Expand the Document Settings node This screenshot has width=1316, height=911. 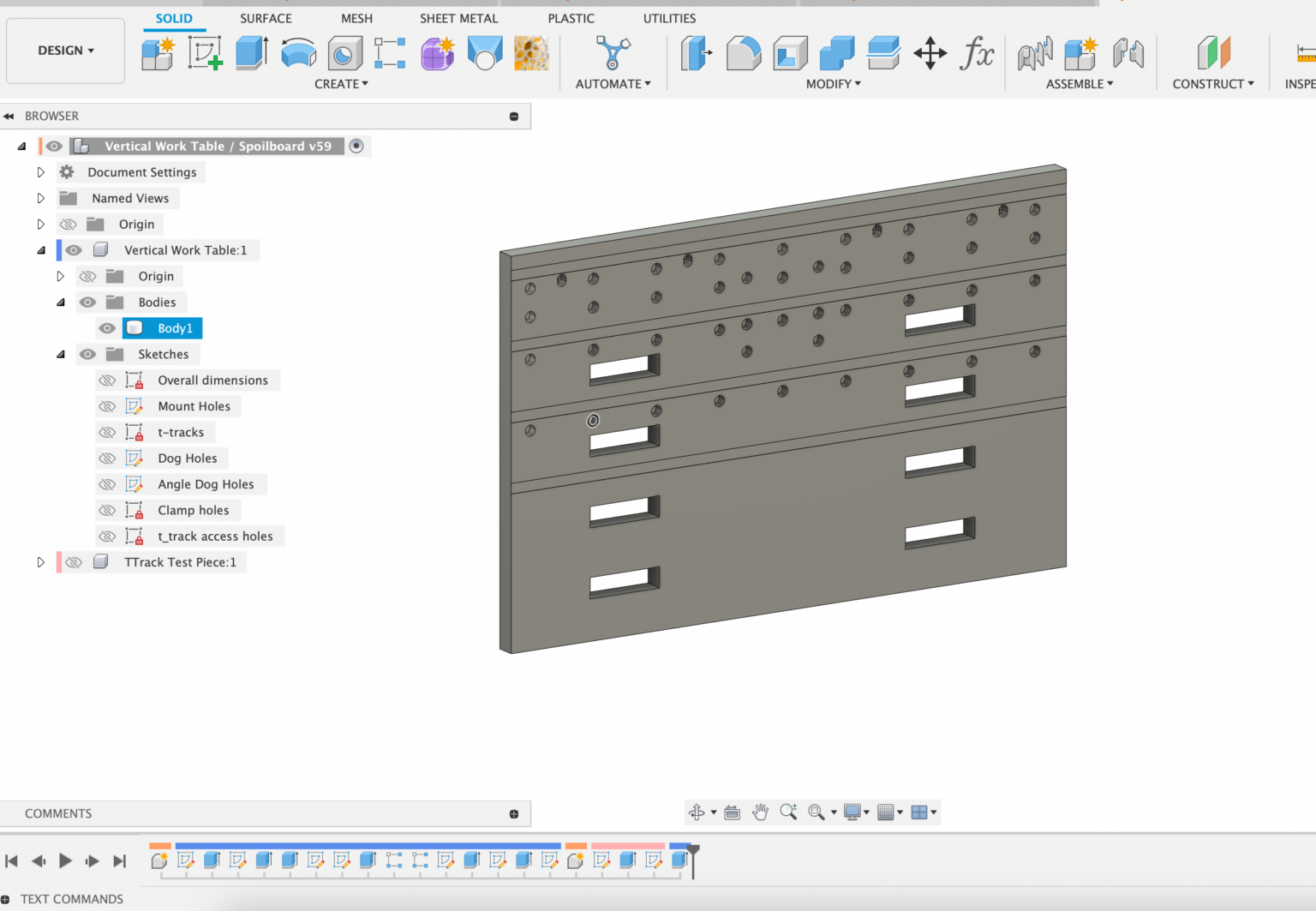pos(40,171)
